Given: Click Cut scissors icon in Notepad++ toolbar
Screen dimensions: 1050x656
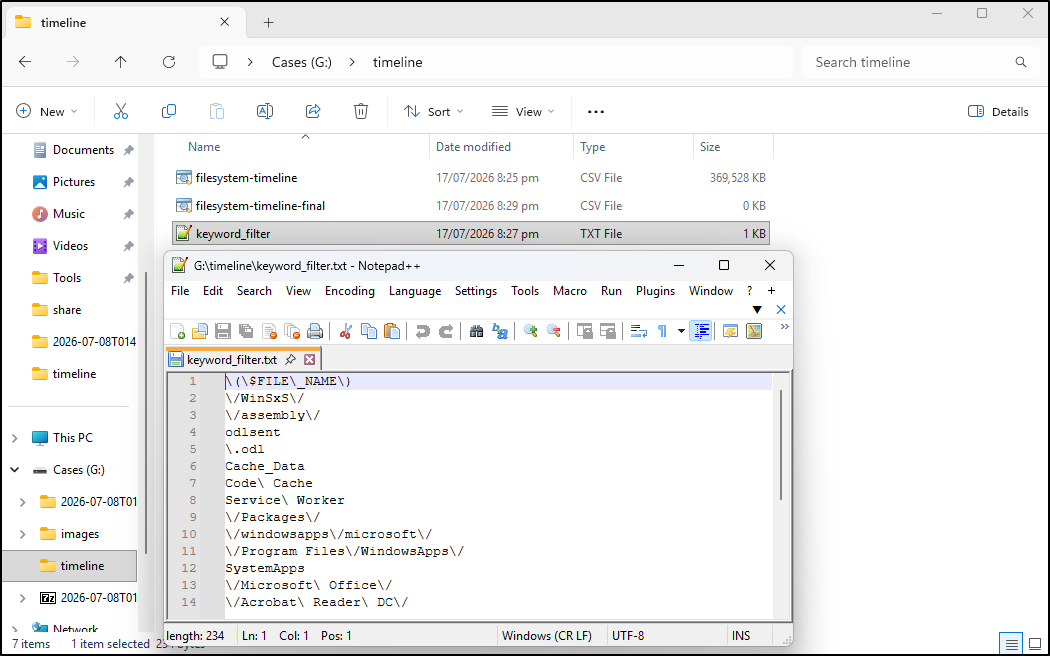Looking at the screenshot, I should coord(346,331).
